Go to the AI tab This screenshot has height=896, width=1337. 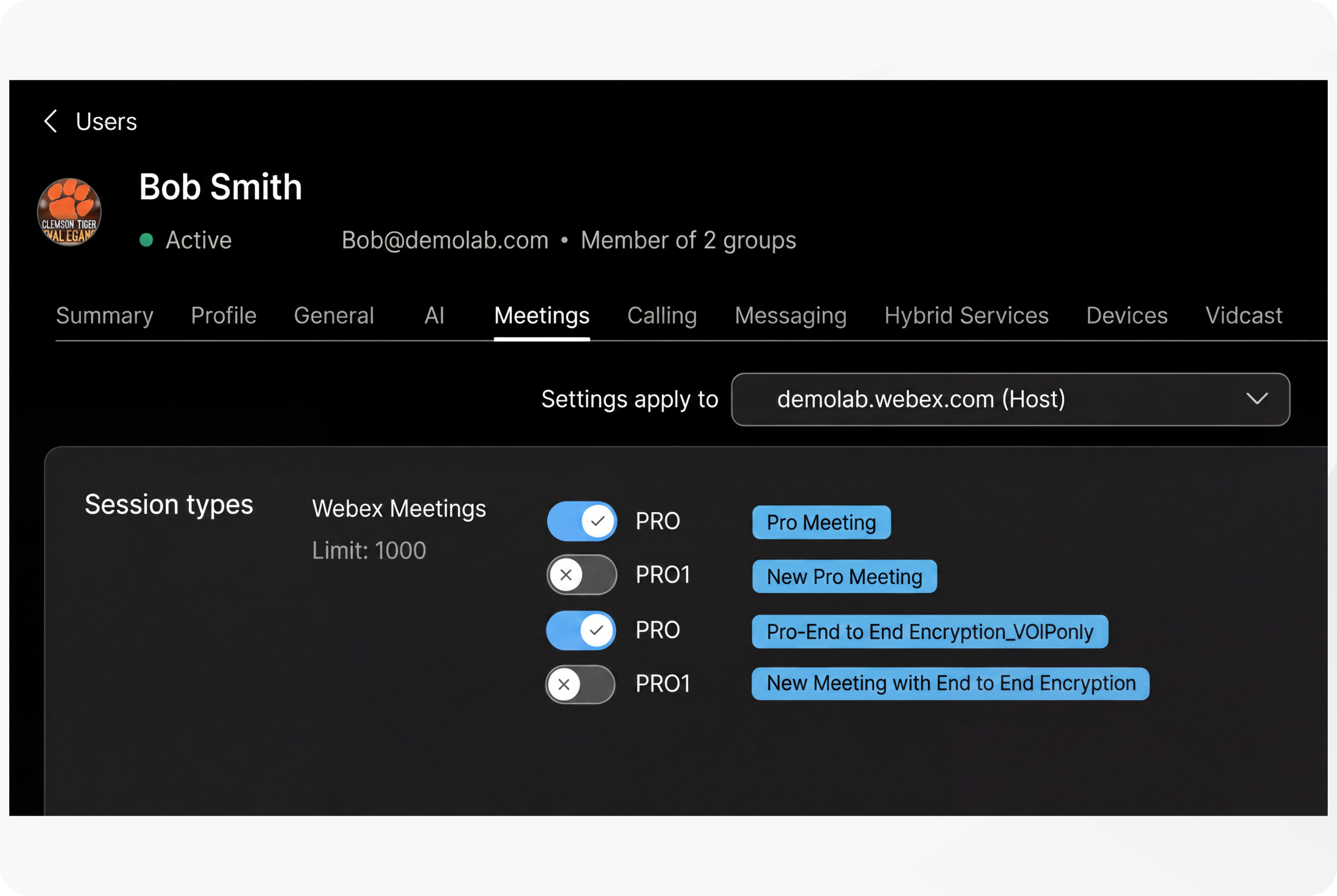[434, 315]
